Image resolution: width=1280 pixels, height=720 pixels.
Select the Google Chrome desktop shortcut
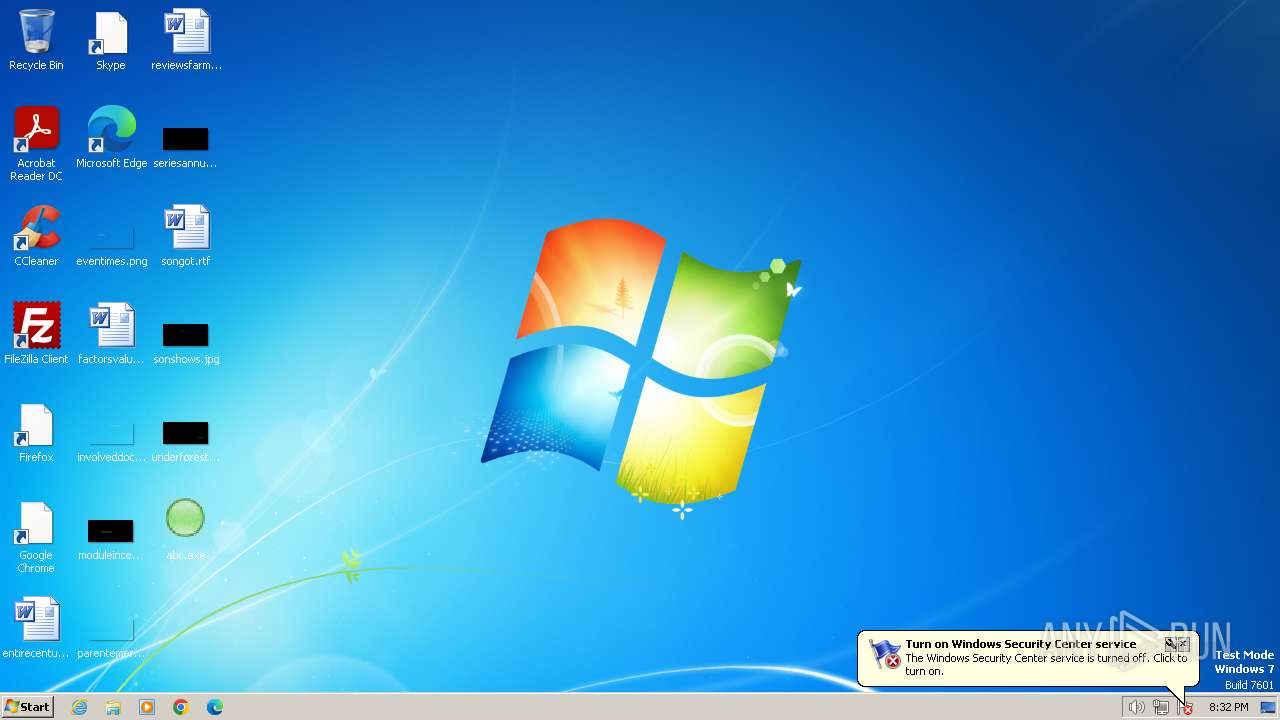click(x=36, y=537)
